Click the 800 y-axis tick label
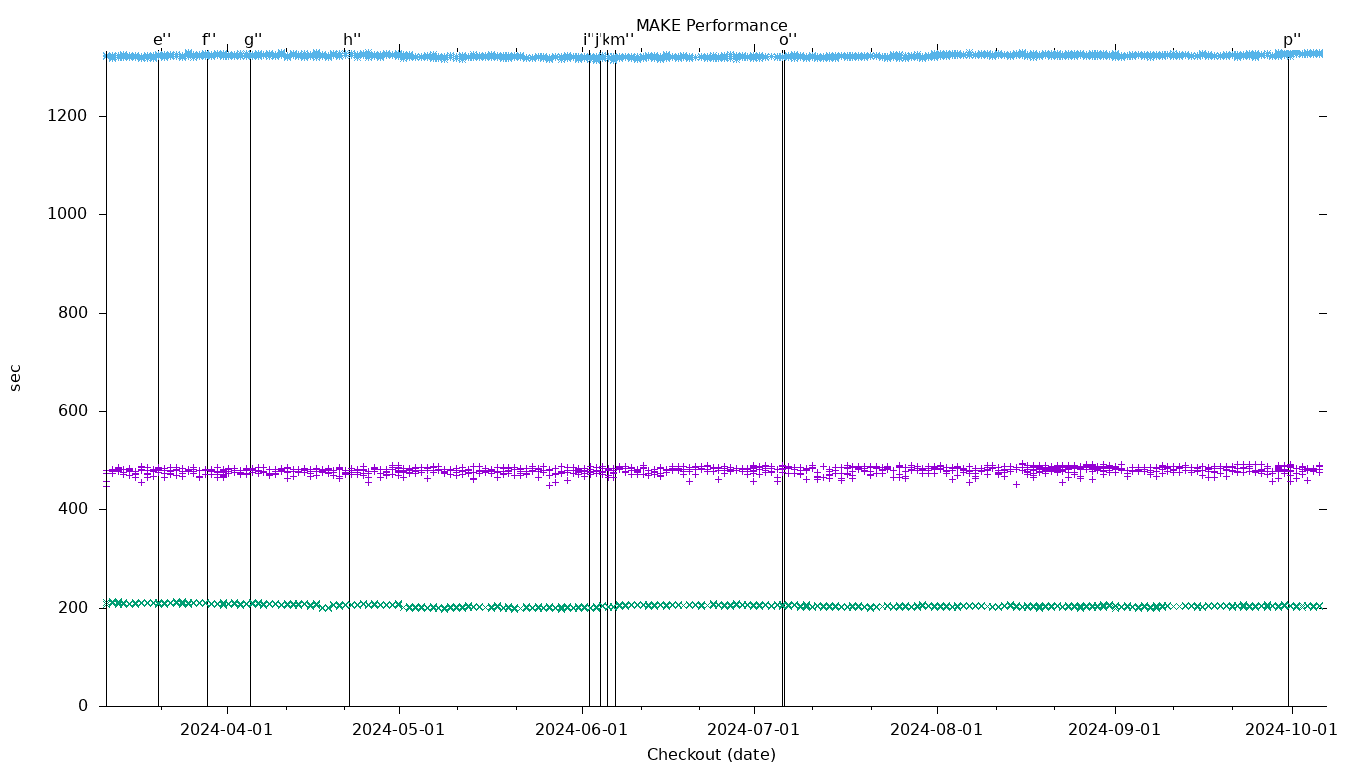The height and width of the screenshot is (768, 1360). pos(72,313)
